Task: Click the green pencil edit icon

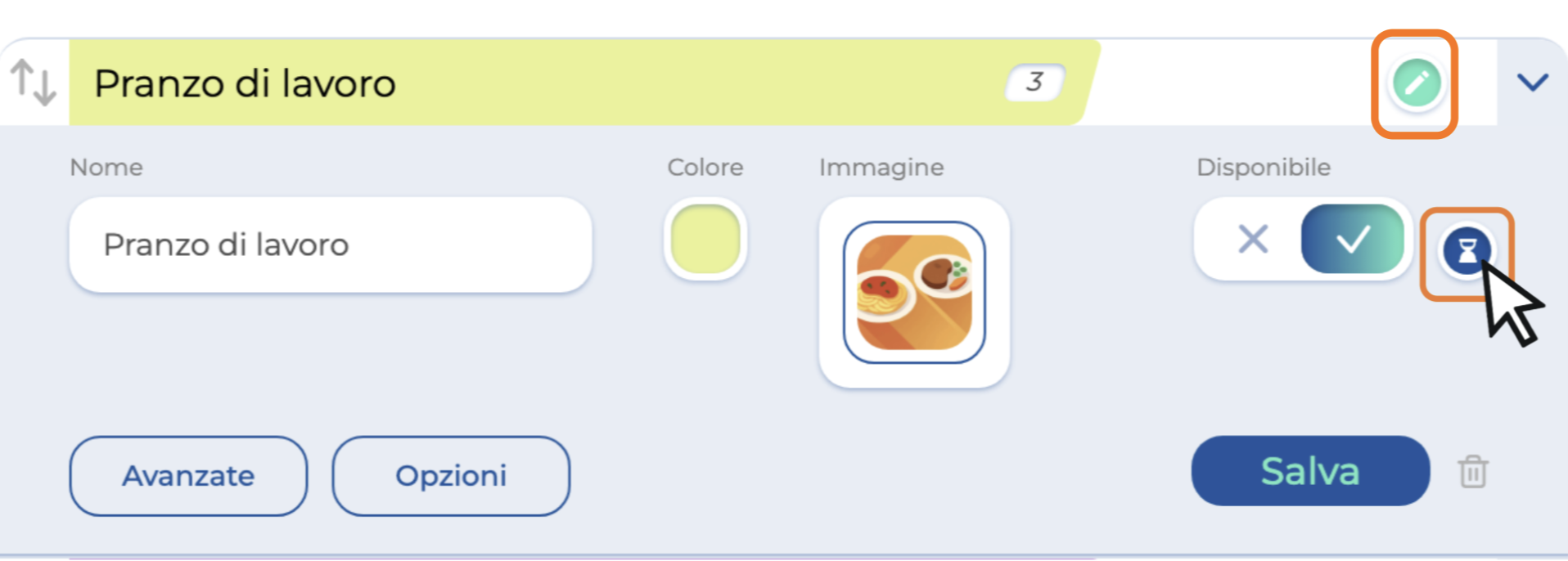Action: (1416, 83)
